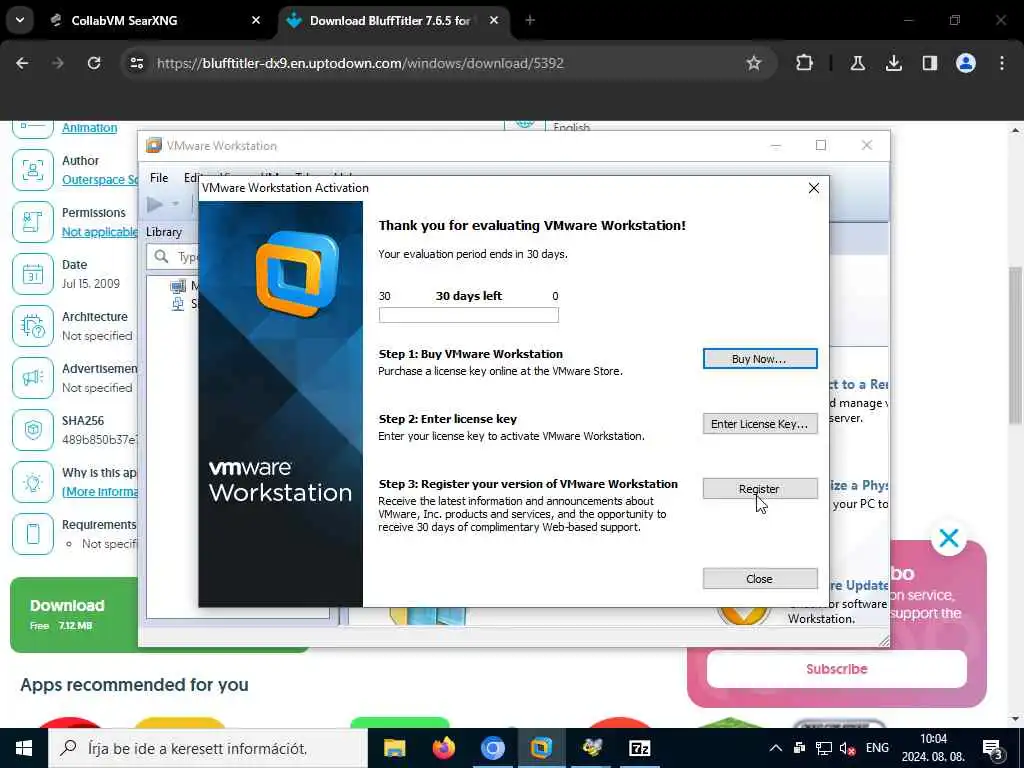Open 7-Zip from the taskbar
1024x768 pixels.
click(639, 748)
